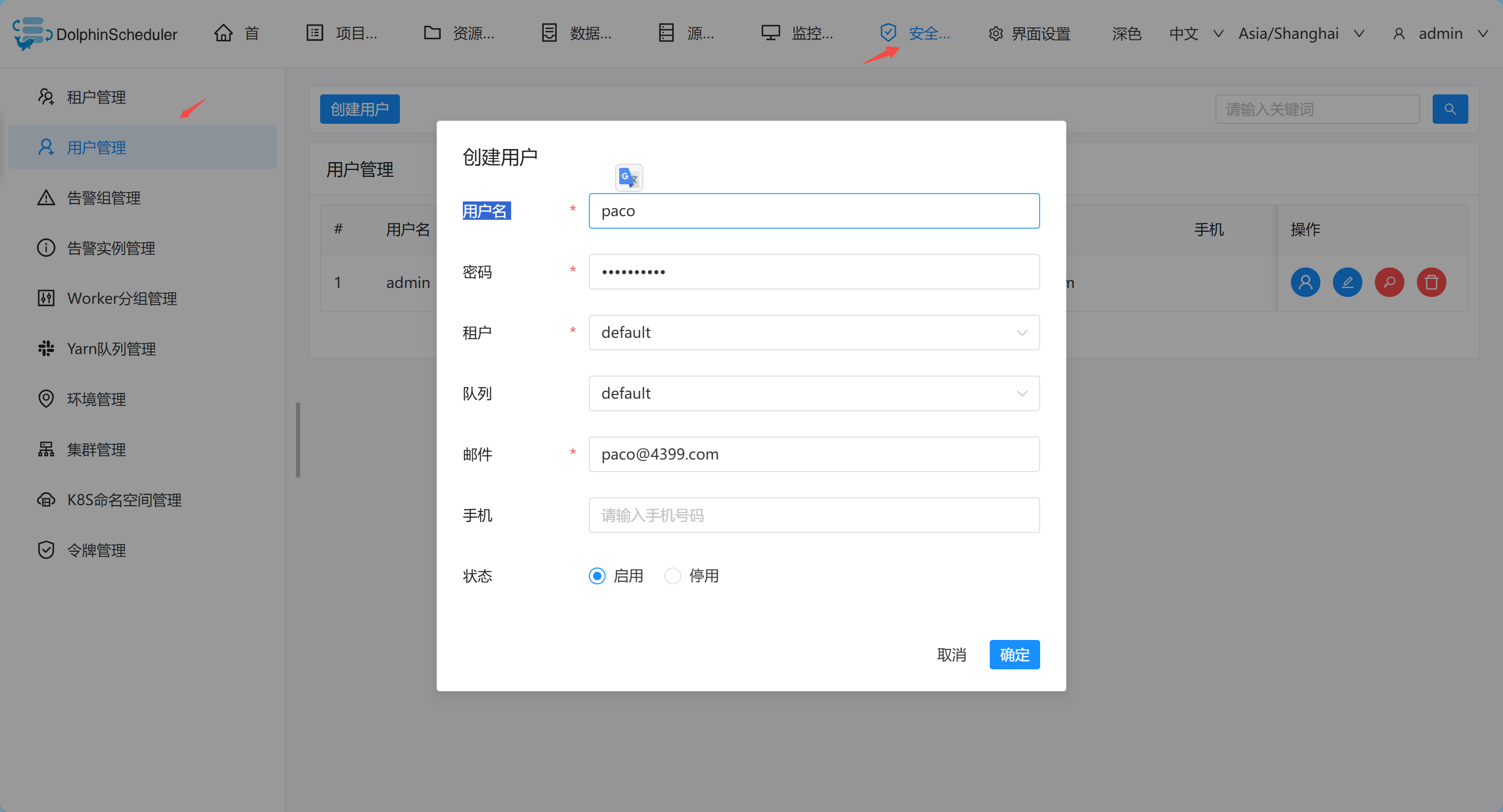The image size is (1503, 812).
Task: Go to 令牌管理 in the sidebar
Action: (96, 550)
